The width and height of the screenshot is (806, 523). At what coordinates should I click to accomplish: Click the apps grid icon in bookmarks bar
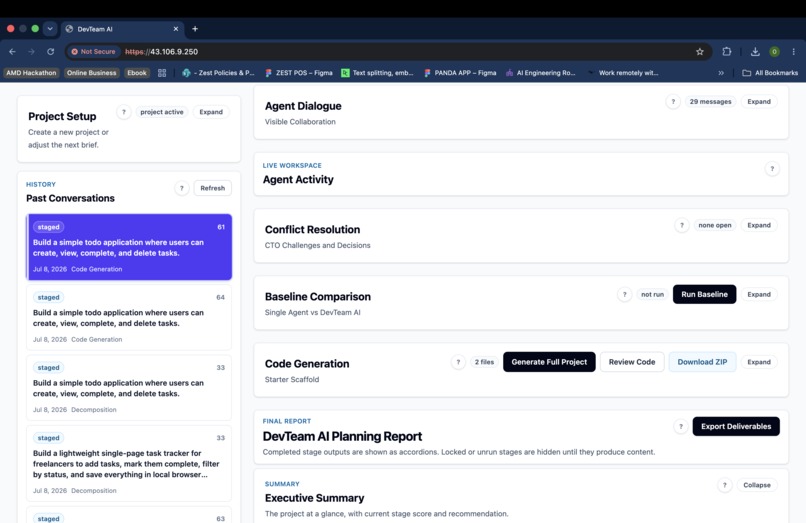(x=162, y=73)
